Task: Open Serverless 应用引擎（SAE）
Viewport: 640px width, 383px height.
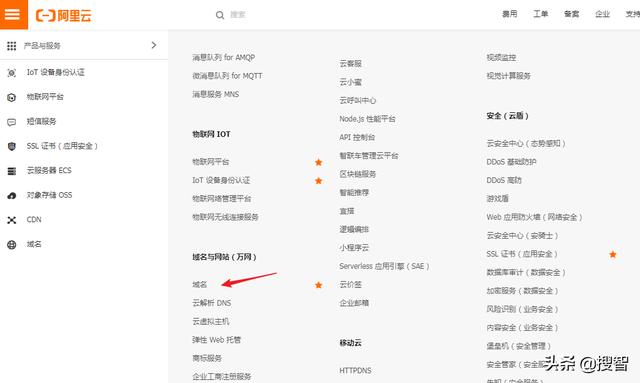Action: 384,266
